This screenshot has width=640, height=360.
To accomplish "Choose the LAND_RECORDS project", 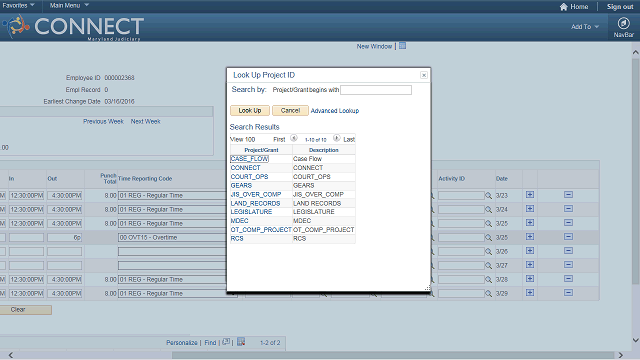I will tap(255, 203).
